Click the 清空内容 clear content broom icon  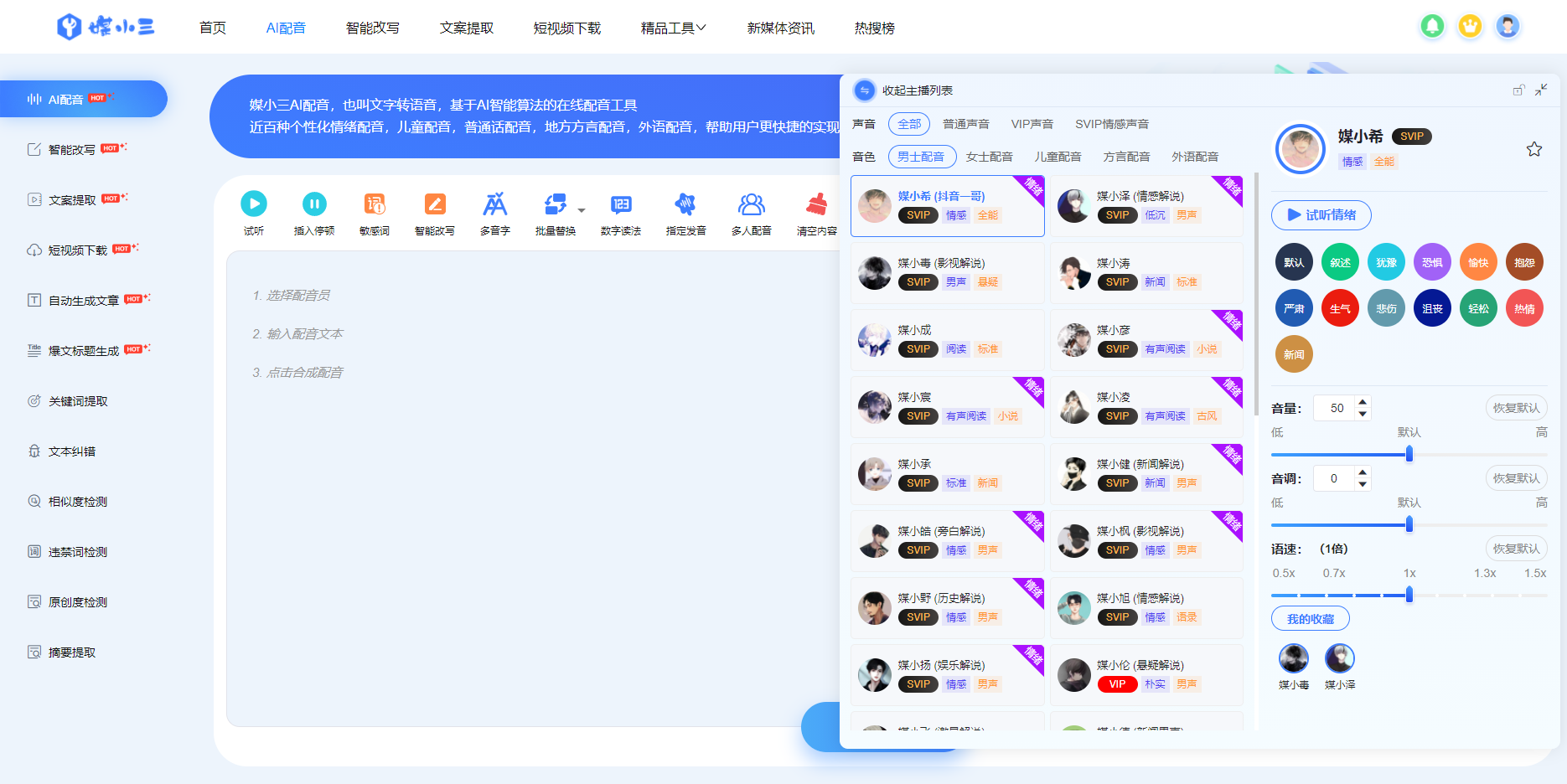pos(816,204)
